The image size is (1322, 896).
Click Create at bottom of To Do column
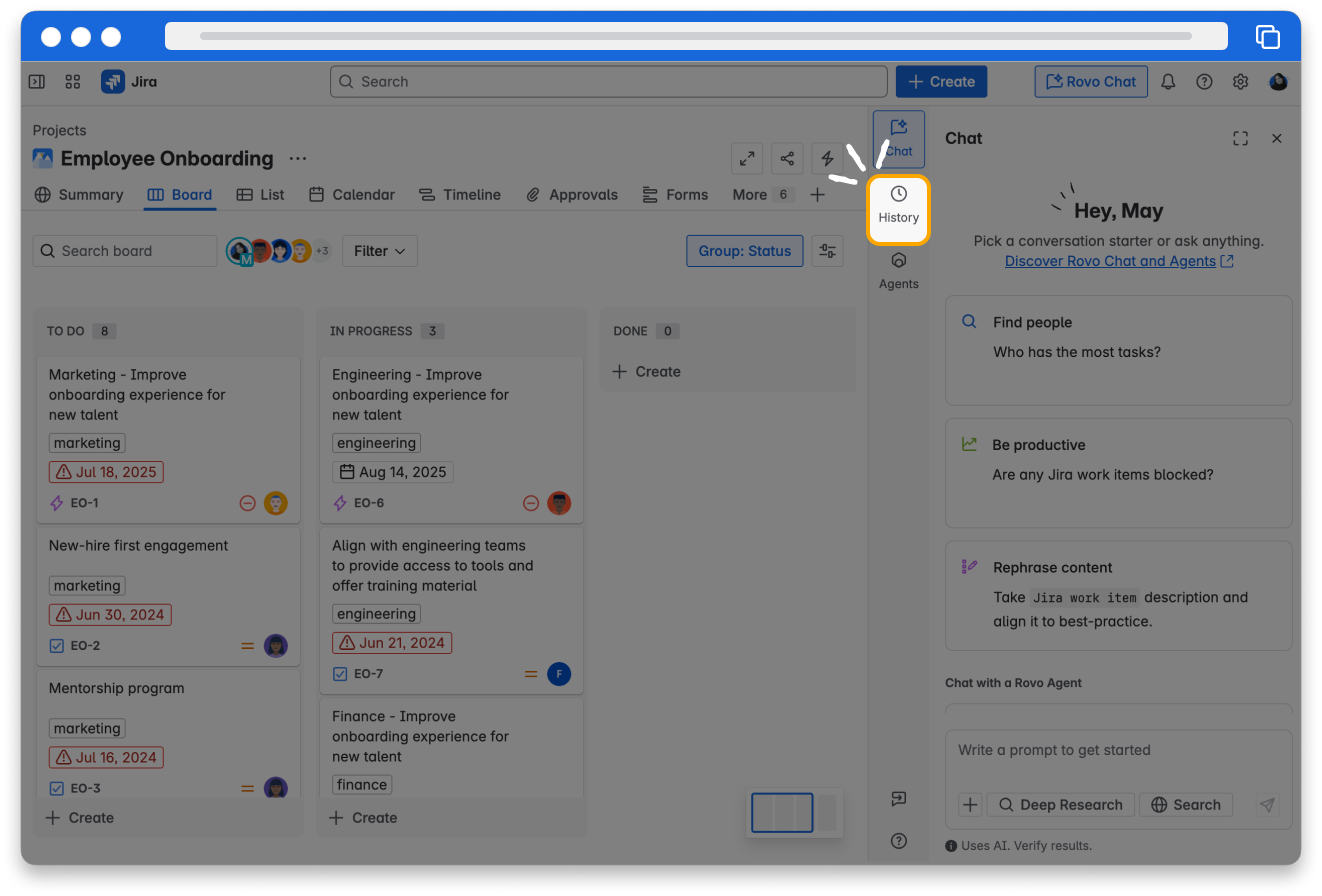[80, 818]
